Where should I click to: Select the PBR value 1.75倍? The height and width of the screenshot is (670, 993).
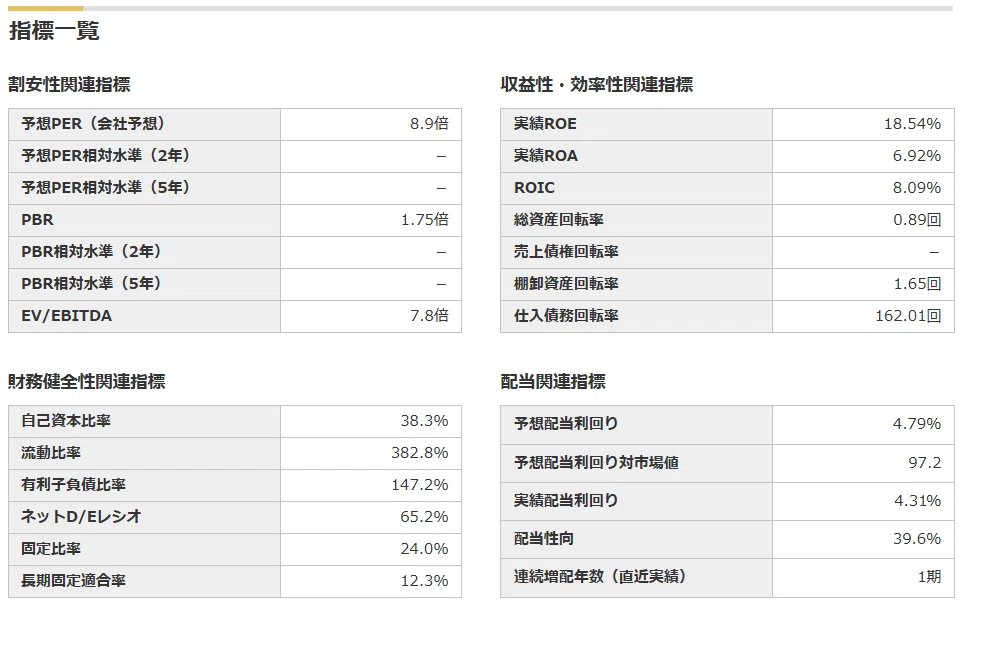coord(424,220)
